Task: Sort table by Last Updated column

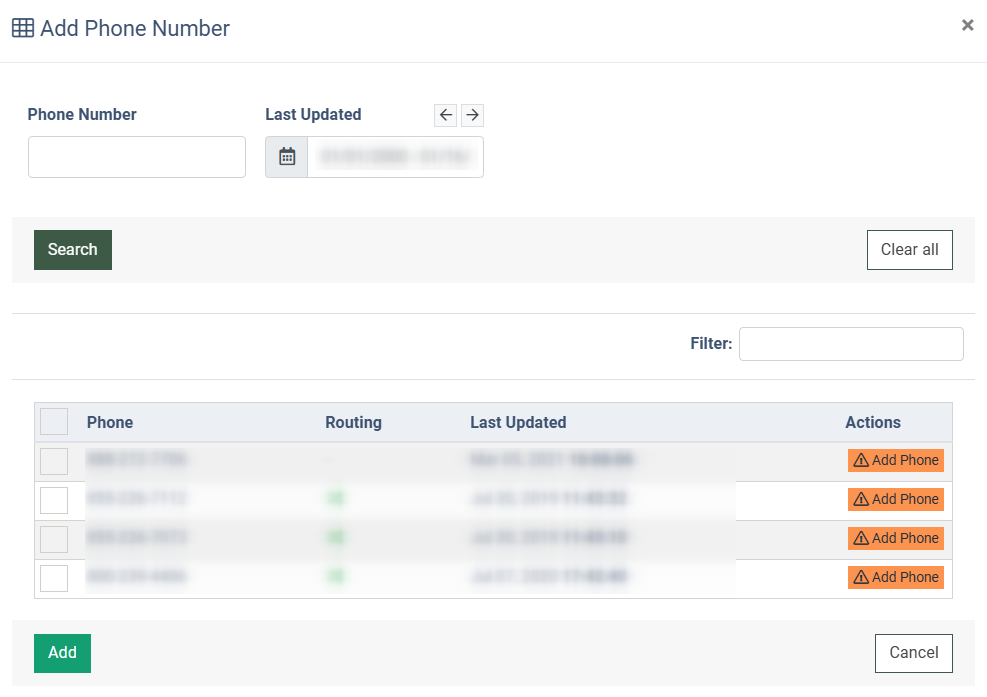Action: pyautogui.click(x=518, y=422)
